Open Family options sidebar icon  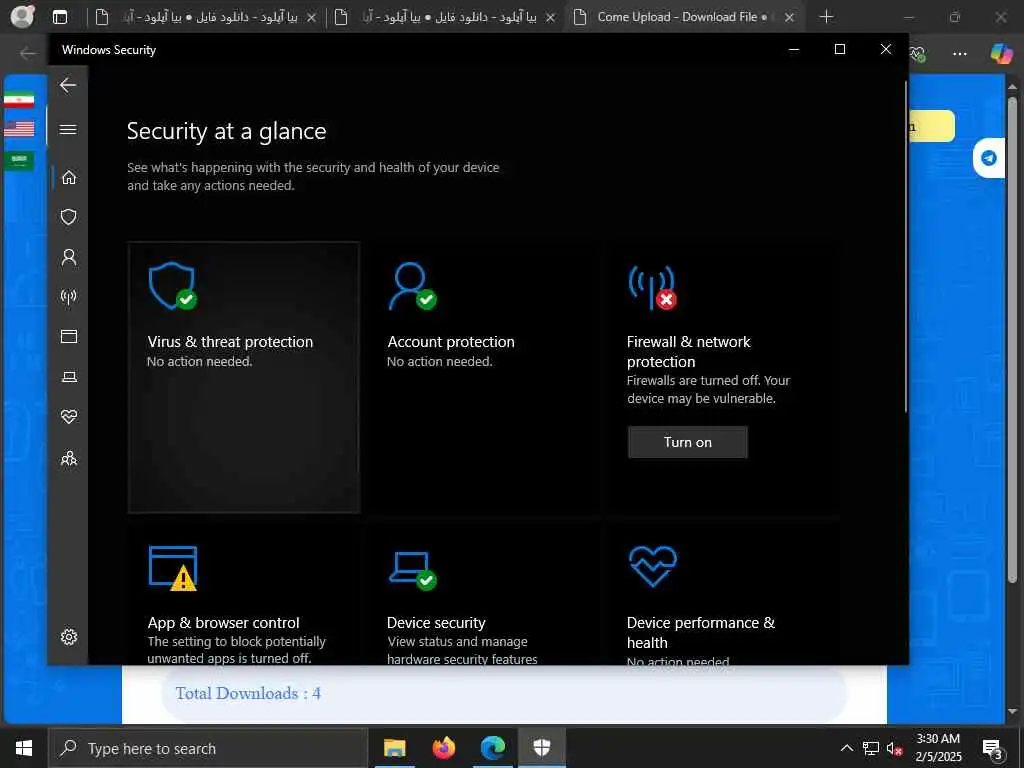(69, 458)
